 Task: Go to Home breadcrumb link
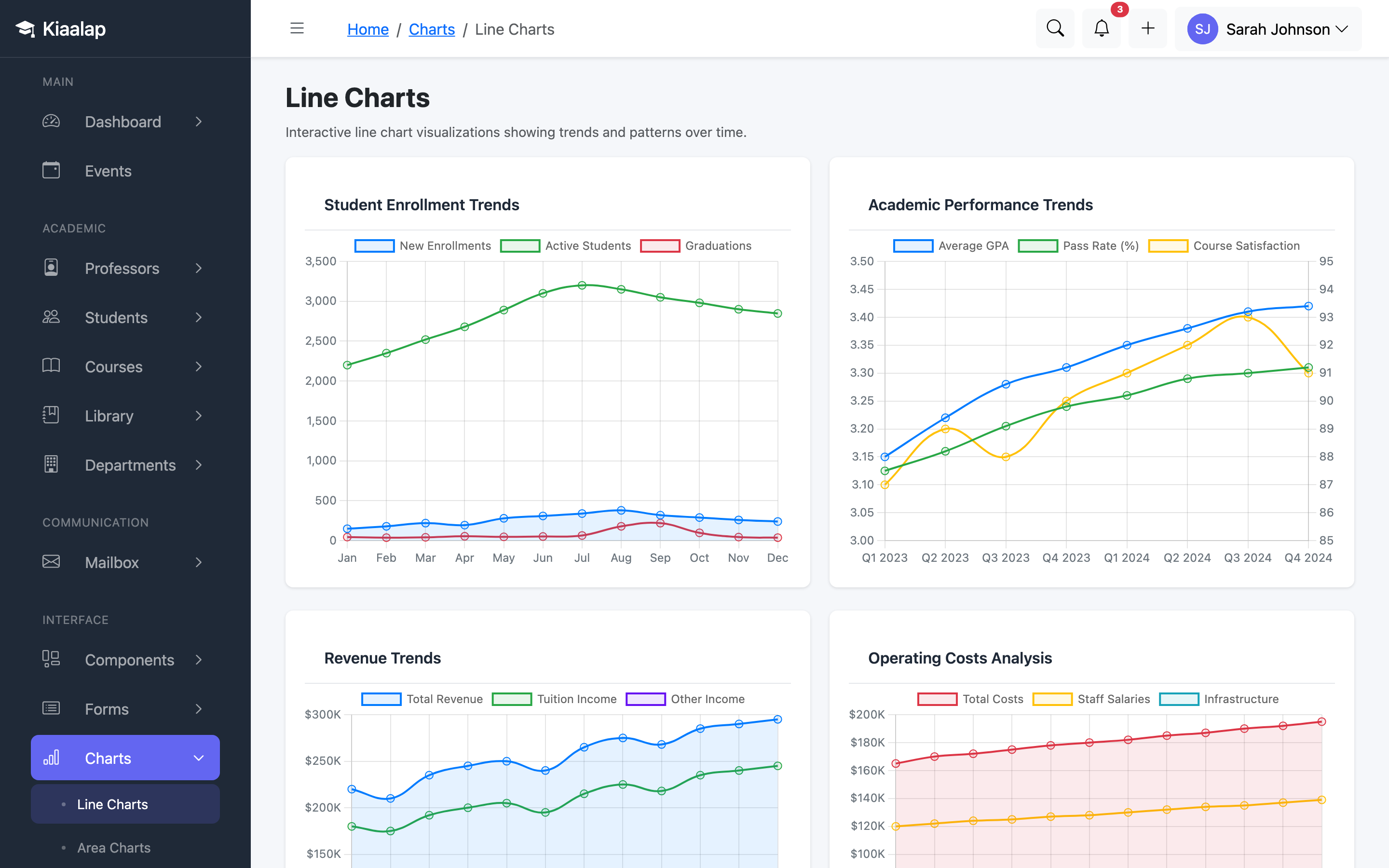[368, 29]
